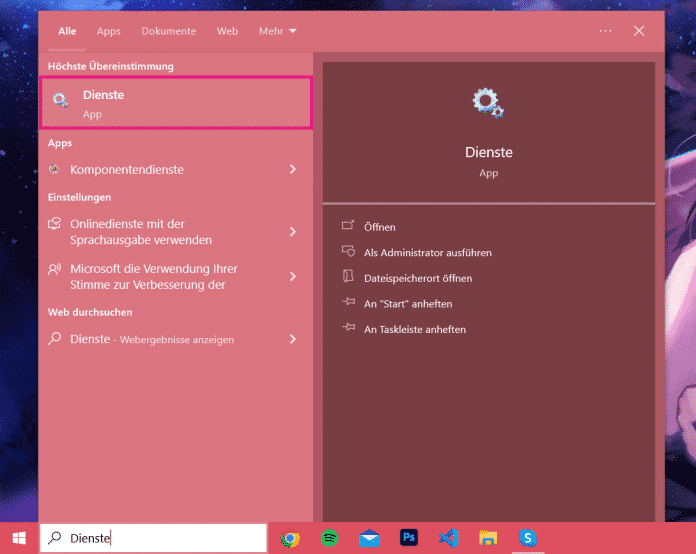Expand Dienste web results arrow
Screen dimensions: 696x554
pyautogui.click(x=293, y=339)
